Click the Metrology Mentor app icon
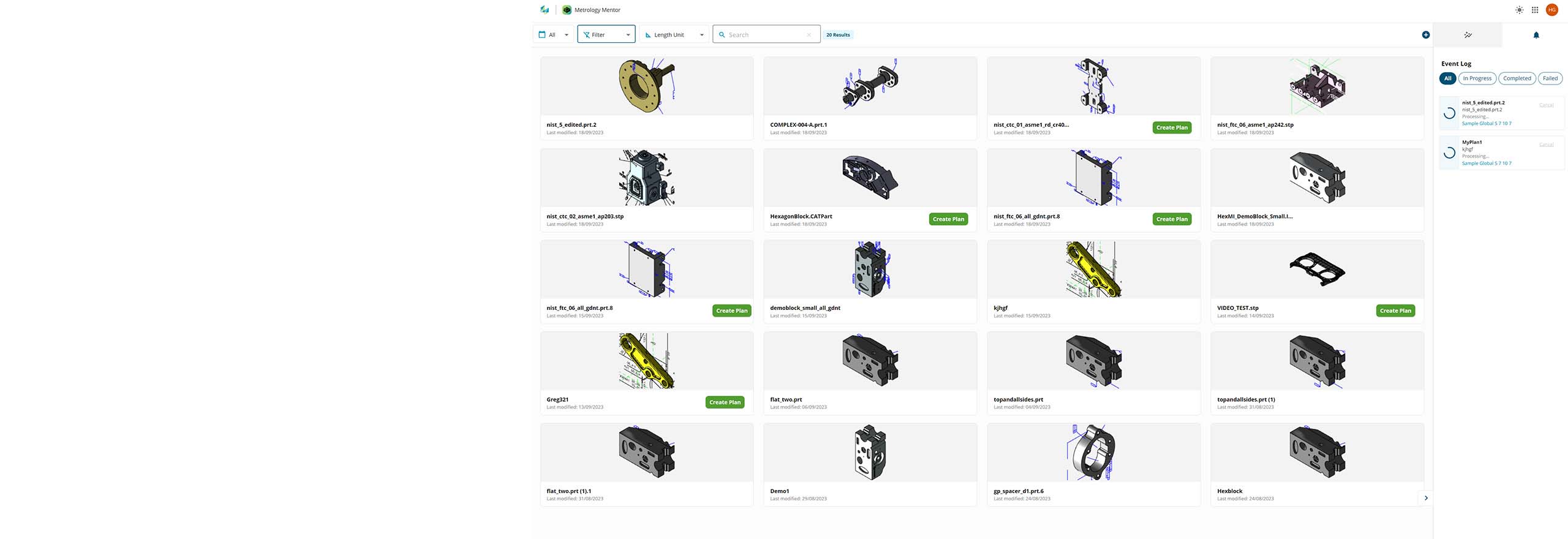Screen dimensions: 1568x539 tap(567, 10)
